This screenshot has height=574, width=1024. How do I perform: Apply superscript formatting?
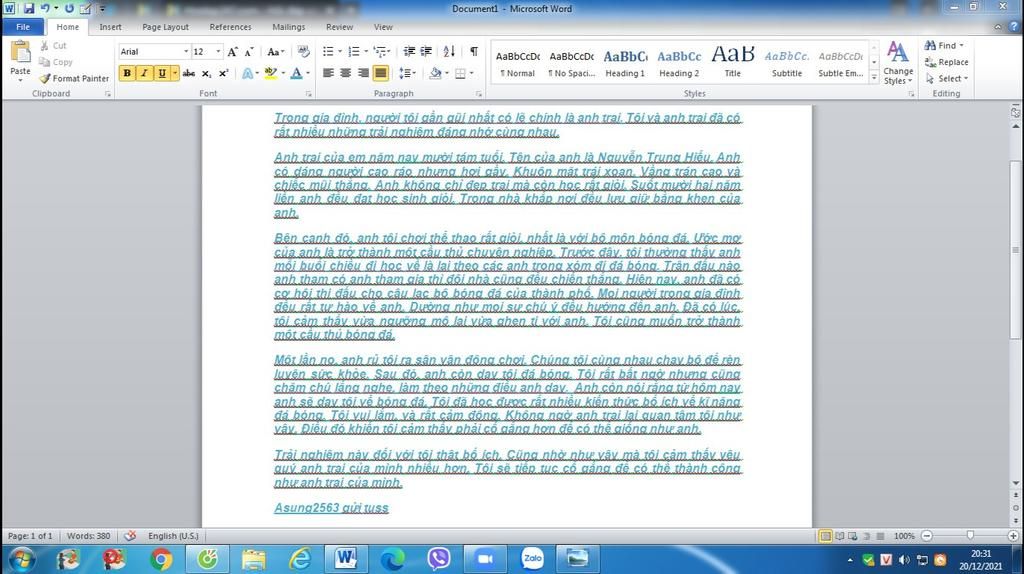click(x=223, y=73)
